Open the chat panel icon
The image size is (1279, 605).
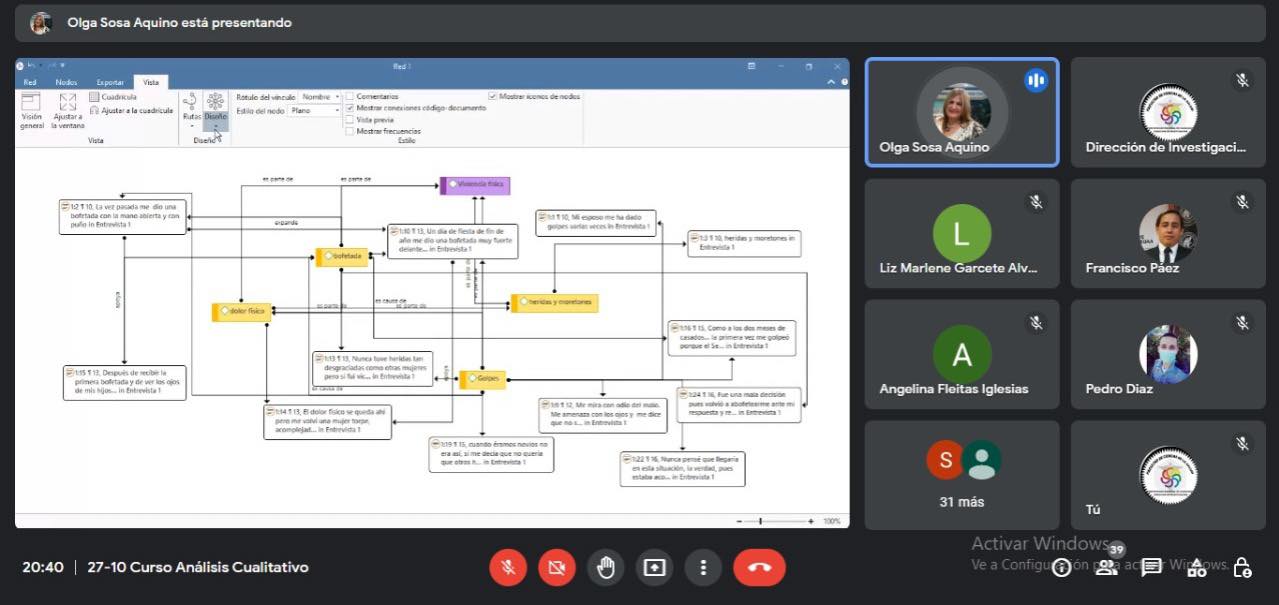pyautogui.click(x=1151, y=567)
